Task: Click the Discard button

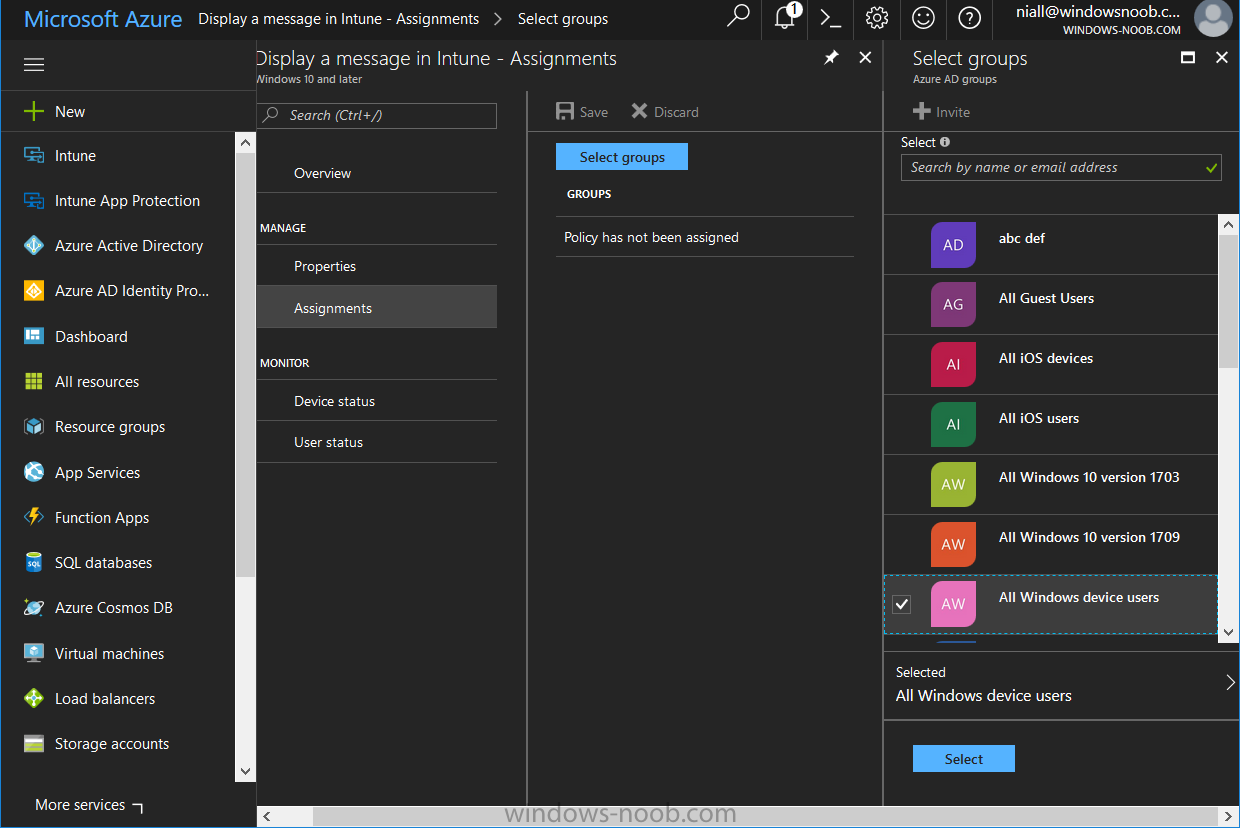Action: tap(665, 112)
